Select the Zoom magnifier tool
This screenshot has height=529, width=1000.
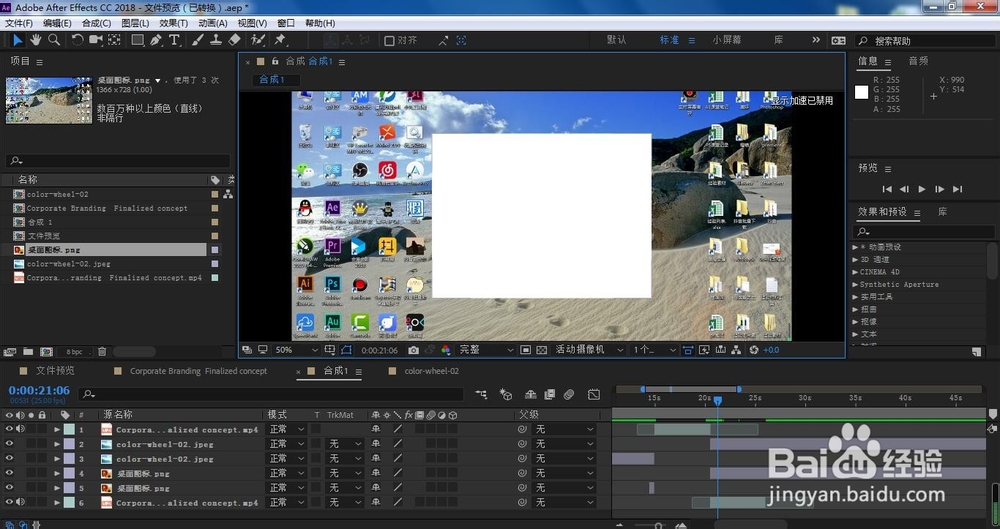tap(54, 40)
